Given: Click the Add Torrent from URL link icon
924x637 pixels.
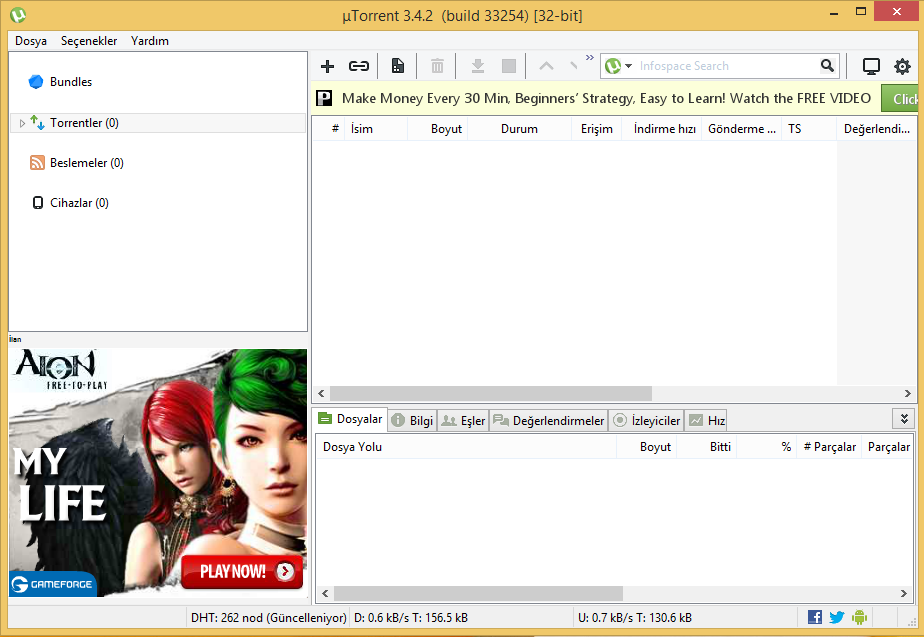Looking at the screenshot, I should click(x=358, y=66).
